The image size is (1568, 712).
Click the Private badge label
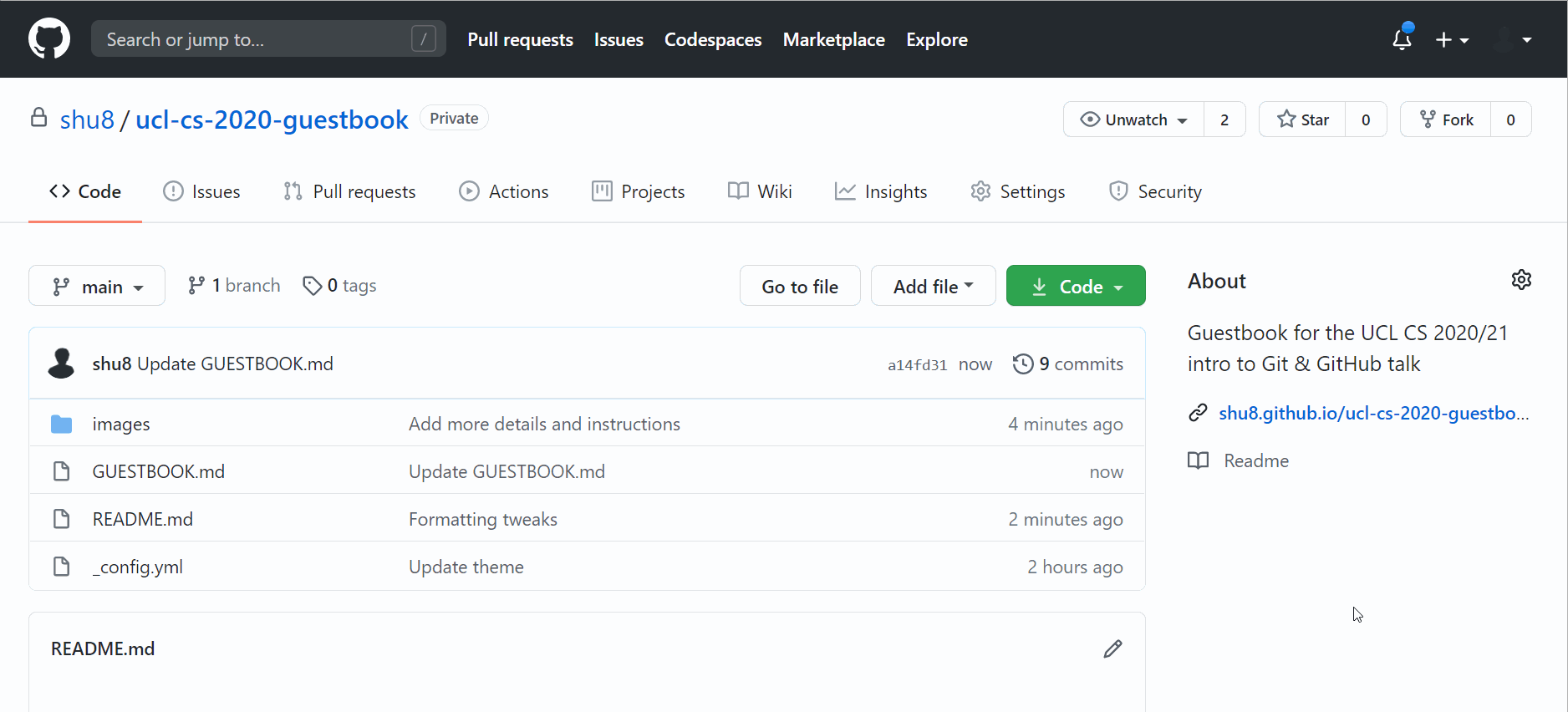click(x=454, y=118)
